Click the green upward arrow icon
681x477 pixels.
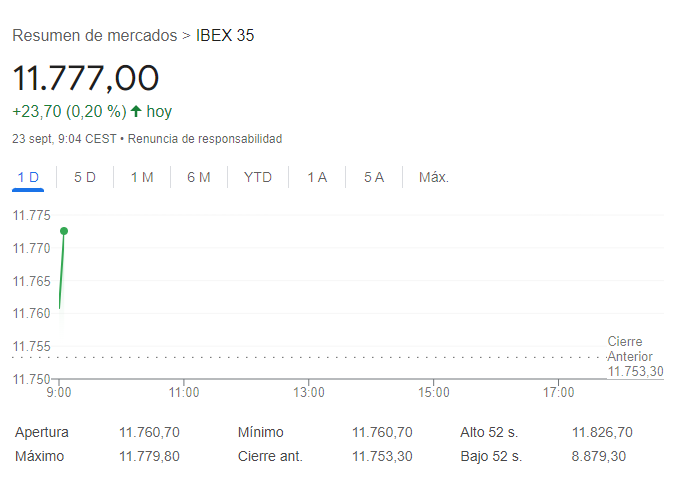(x=136, y=111)
